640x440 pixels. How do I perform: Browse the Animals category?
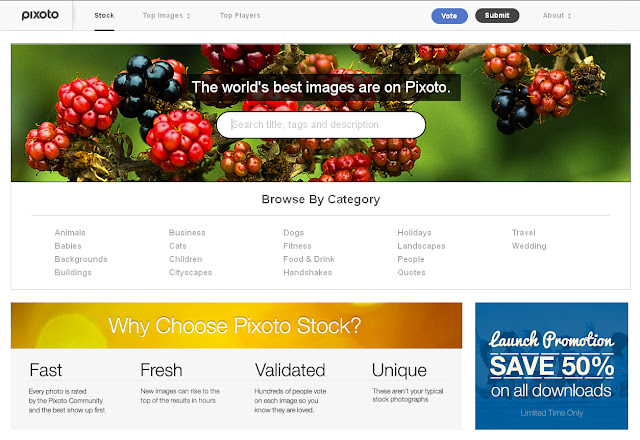70,233
